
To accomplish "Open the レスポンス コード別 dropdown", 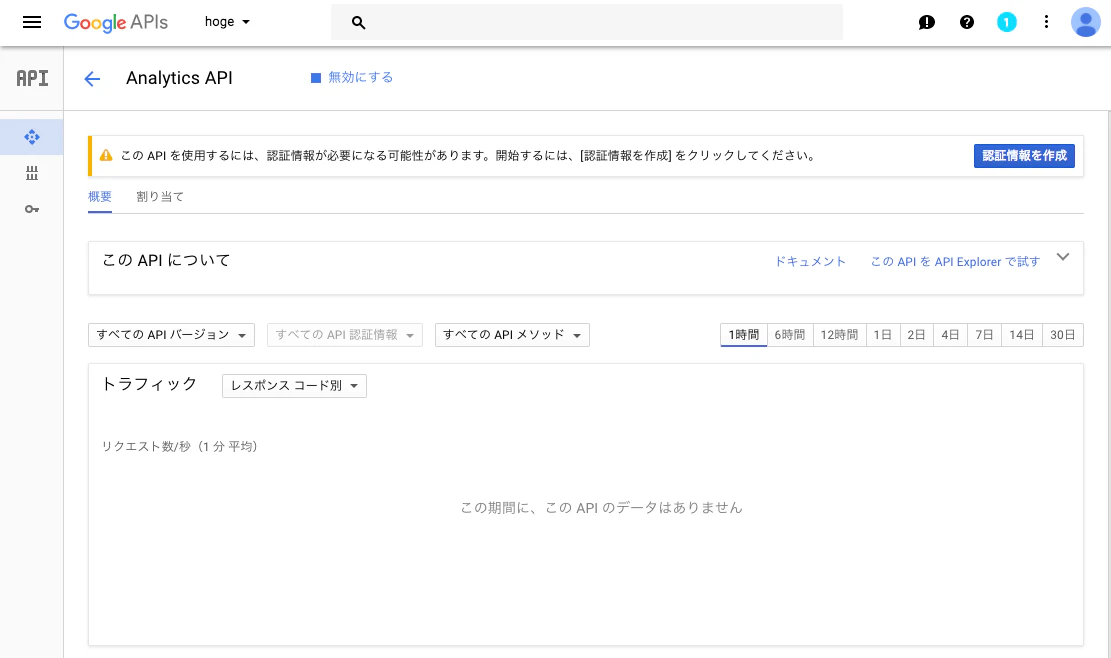I will 294,386.
